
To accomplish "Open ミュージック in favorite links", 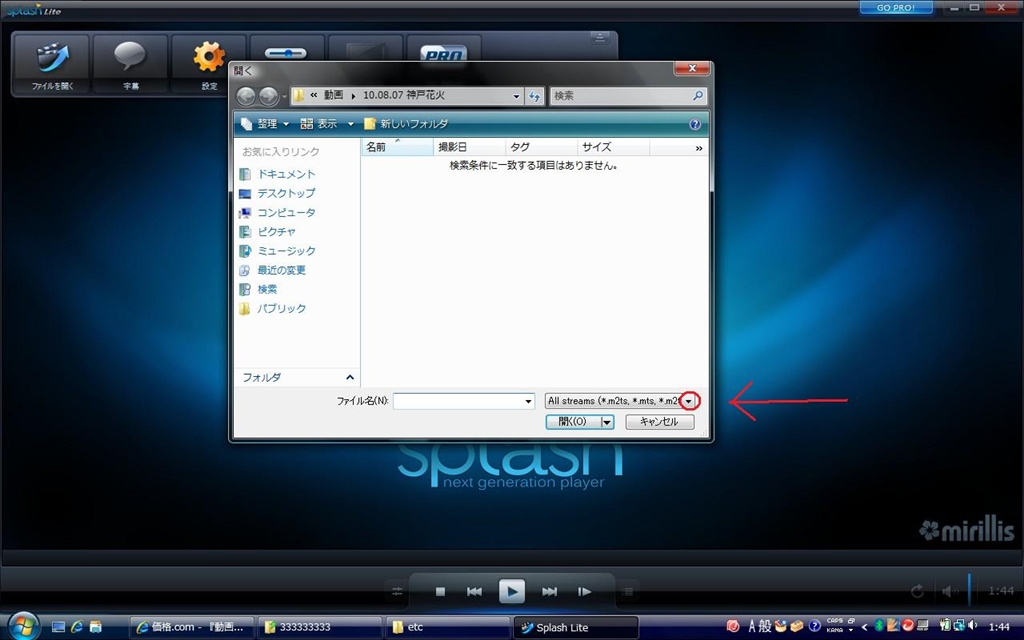I will click(x=278, y=251).
